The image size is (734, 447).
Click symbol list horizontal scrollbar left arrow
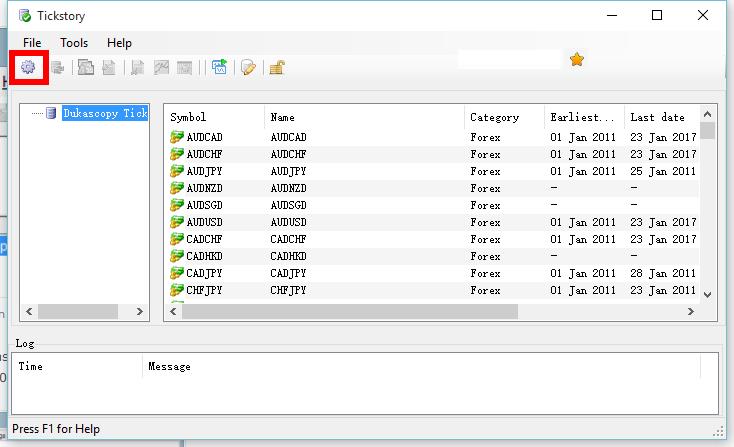pos(173,311)
